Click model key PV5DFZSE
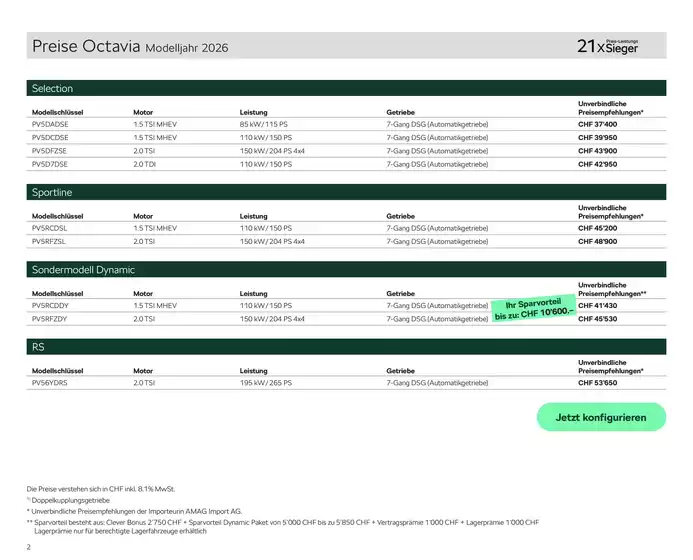Image resolution: width=693 pixels, height=560 pixels. [x=49, y=151]
